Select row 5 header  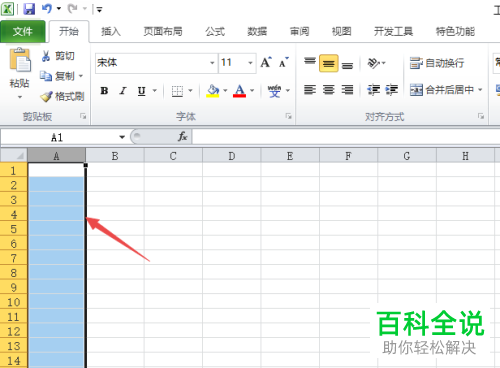coord(13,229)
